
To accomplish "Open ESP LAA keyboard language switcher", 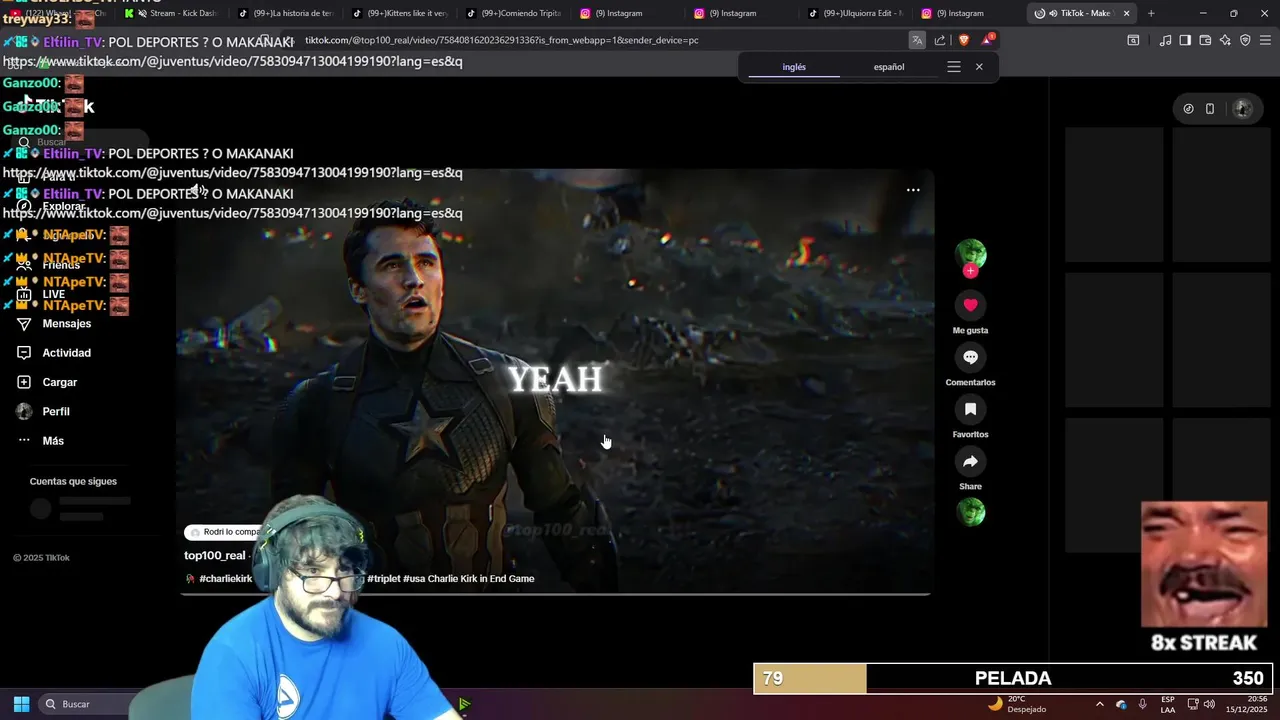I will (1168, 704).
